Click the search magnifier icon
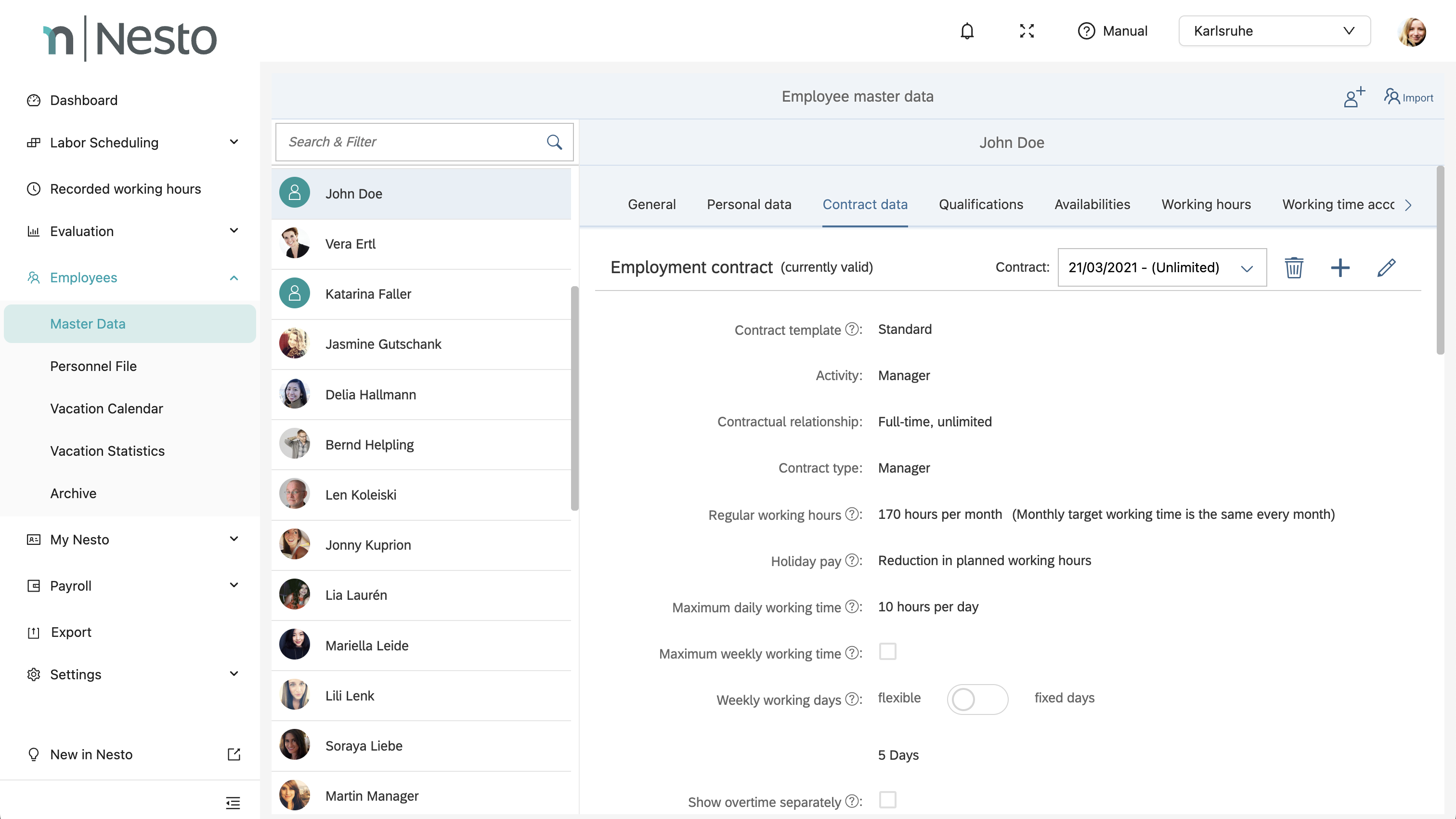Screen dimensions: 1456x819 (555, 142)
